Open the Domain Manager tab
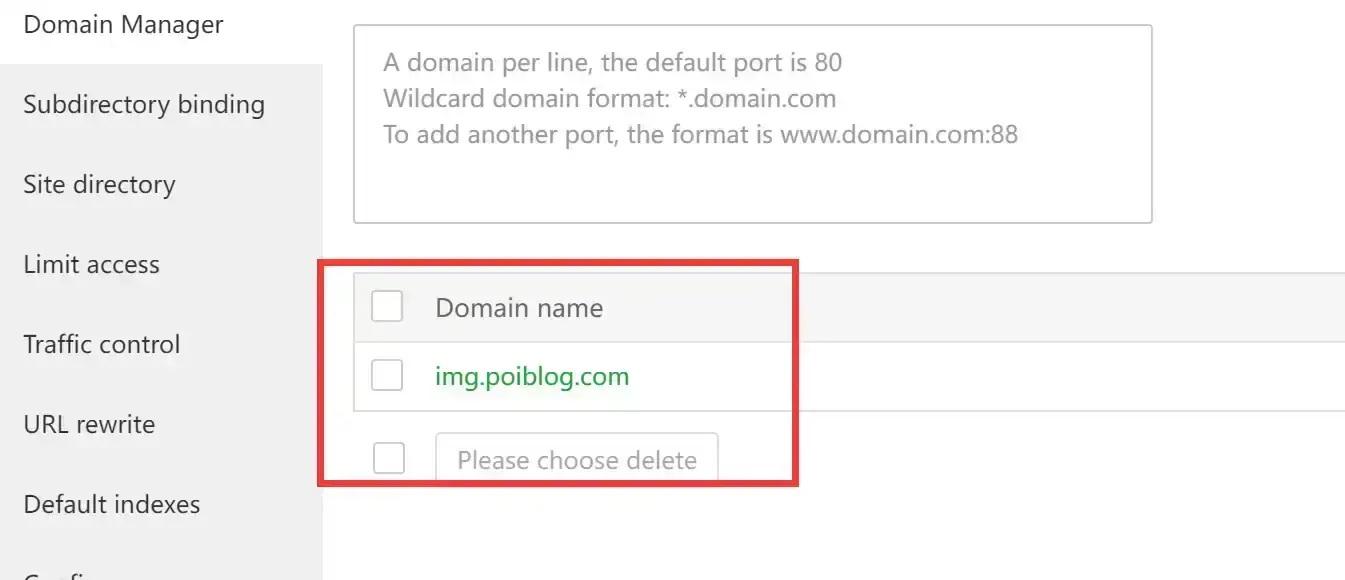The height and width of the screenshot is (580, 1345). [123, 26]
